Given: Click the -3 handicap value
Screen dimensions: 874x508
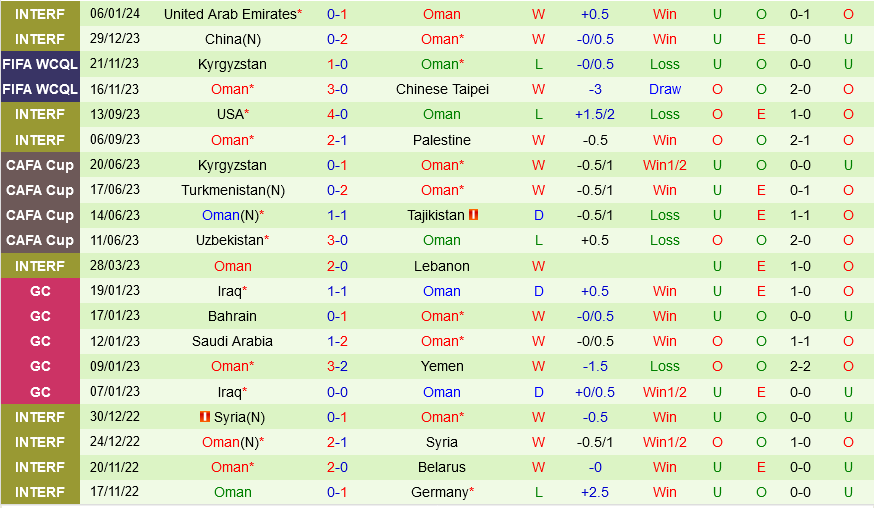Looking at the screenshot, I should [x=596, y=89].
